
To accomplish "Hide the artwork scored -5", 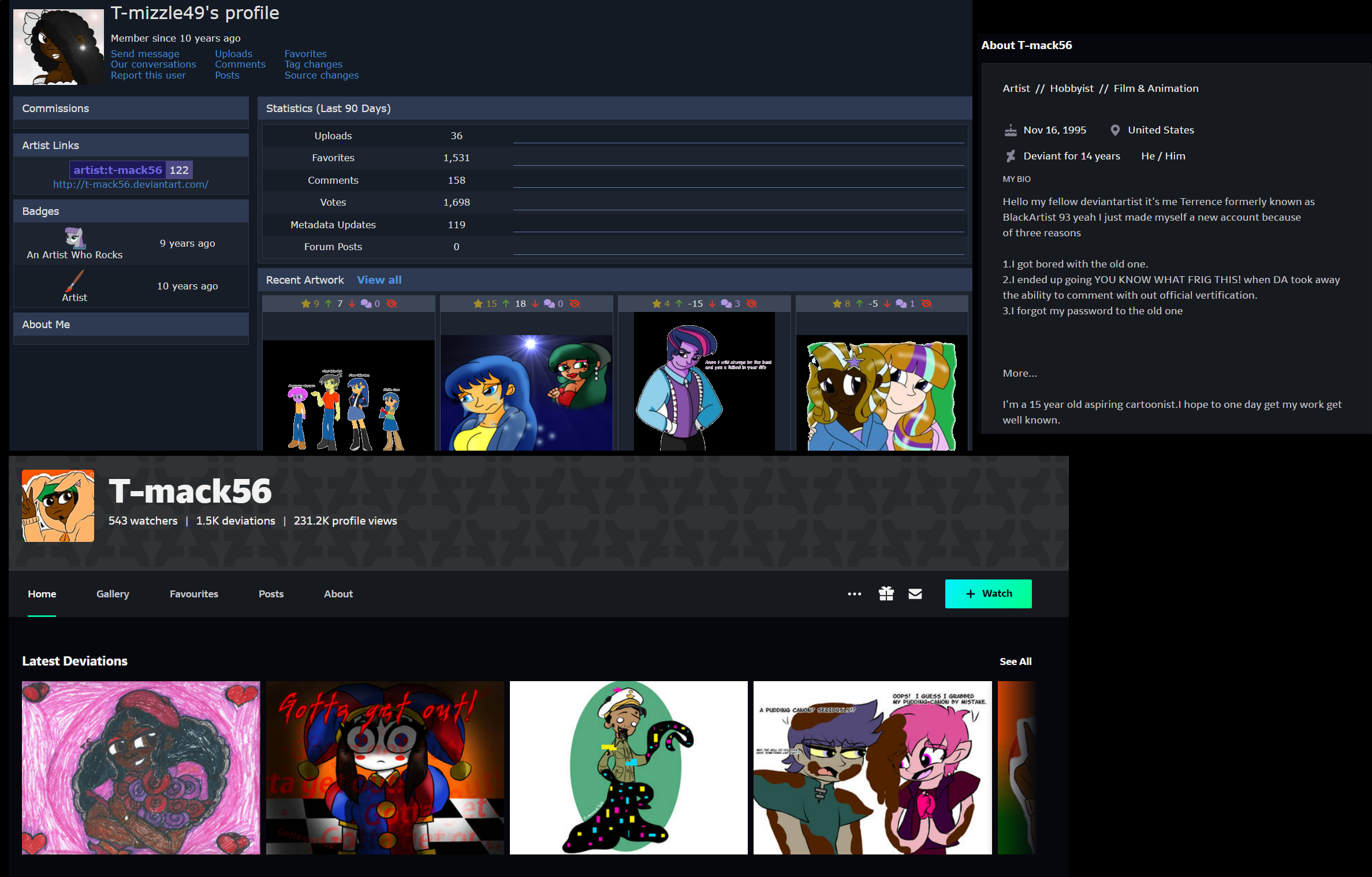I will pos(926,304).
